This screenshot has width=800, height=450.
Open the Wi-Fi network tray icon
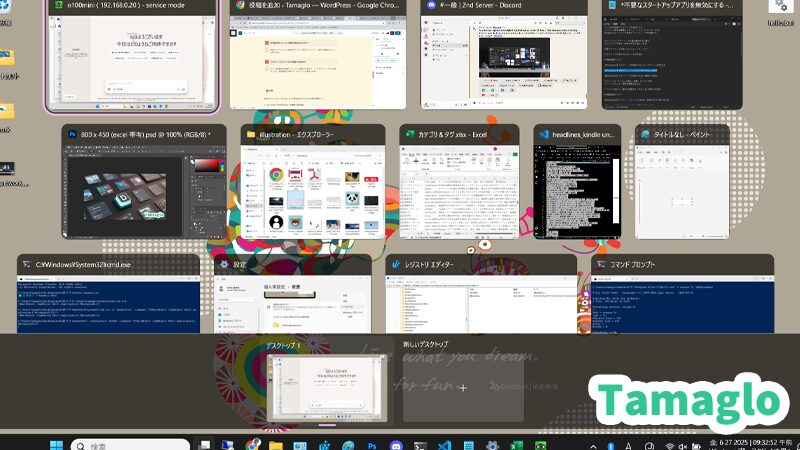click(x=670, y=446)
